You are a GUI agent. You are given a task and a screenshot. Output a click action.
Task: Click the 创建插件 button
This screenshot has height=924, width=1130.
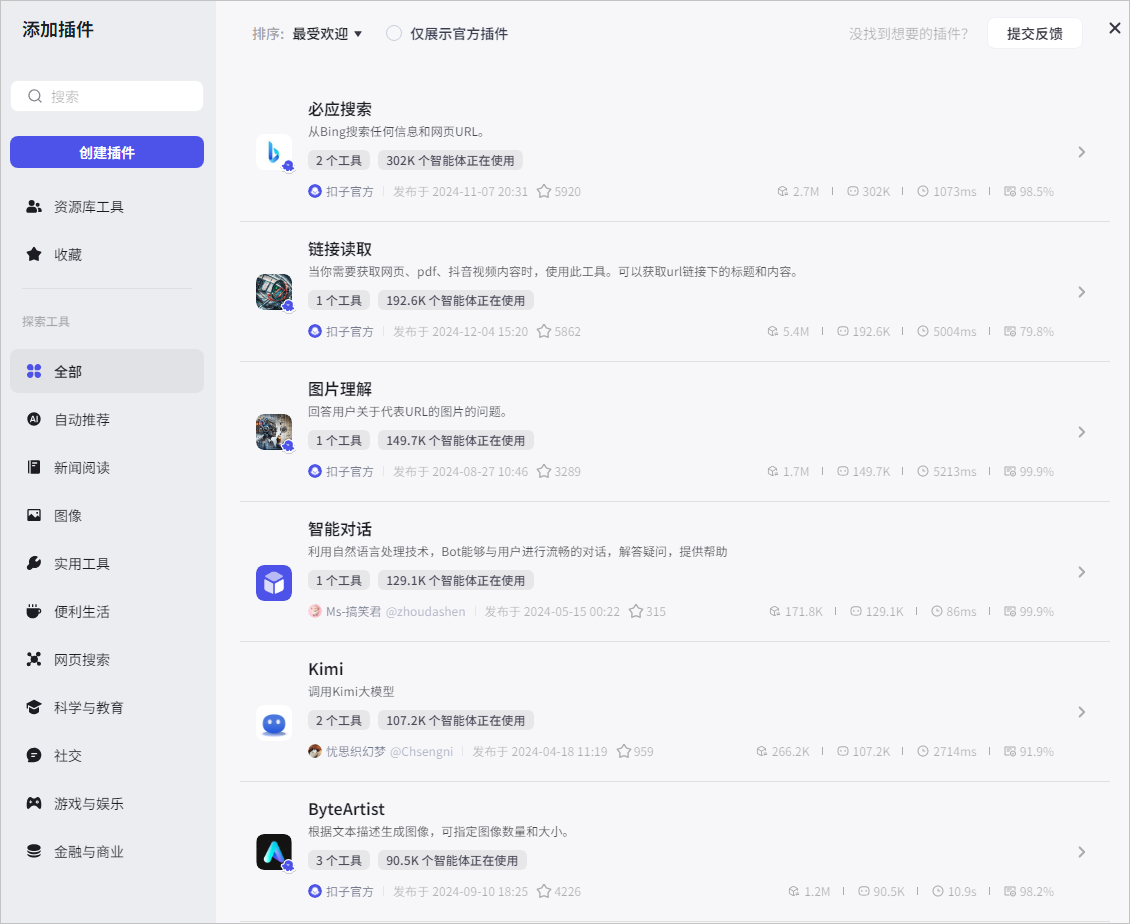[107, 152]
